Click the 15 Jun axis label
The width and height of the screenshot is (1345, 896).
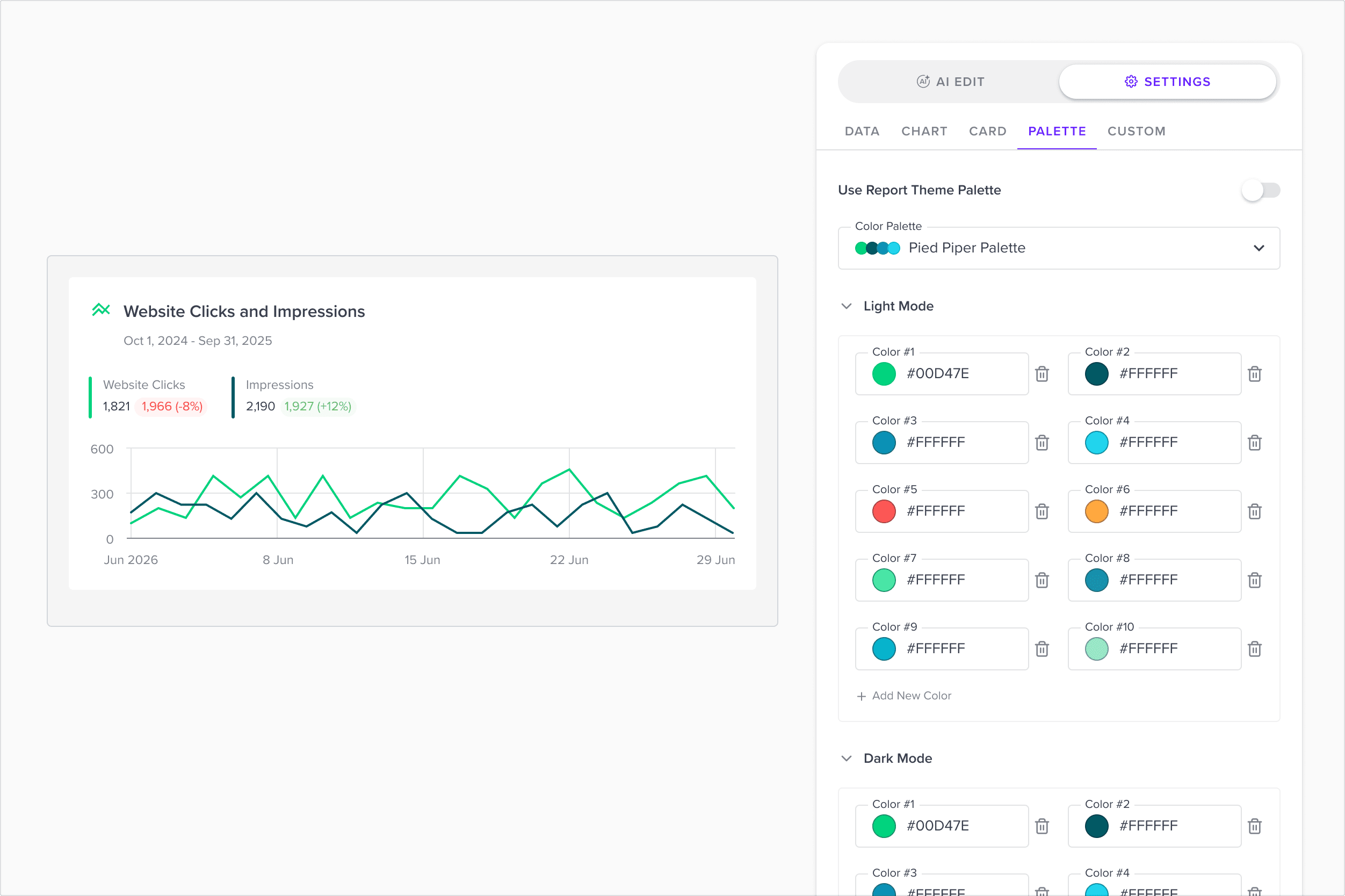[422, 560]
